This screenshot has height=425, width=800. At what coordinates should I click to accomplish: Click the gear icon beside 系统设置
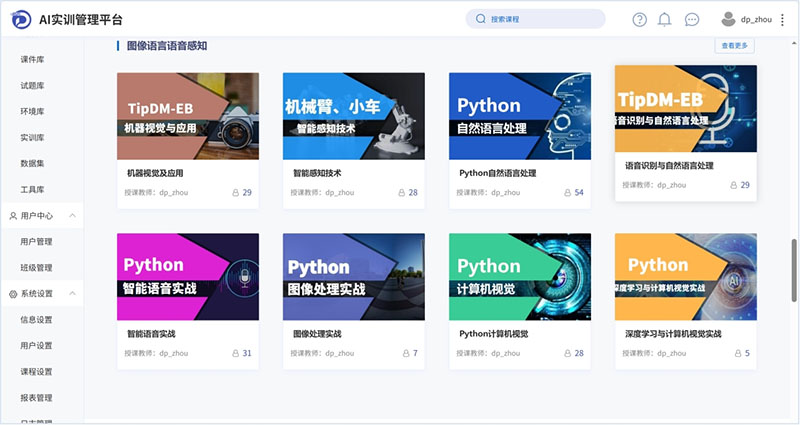point(13,294)
